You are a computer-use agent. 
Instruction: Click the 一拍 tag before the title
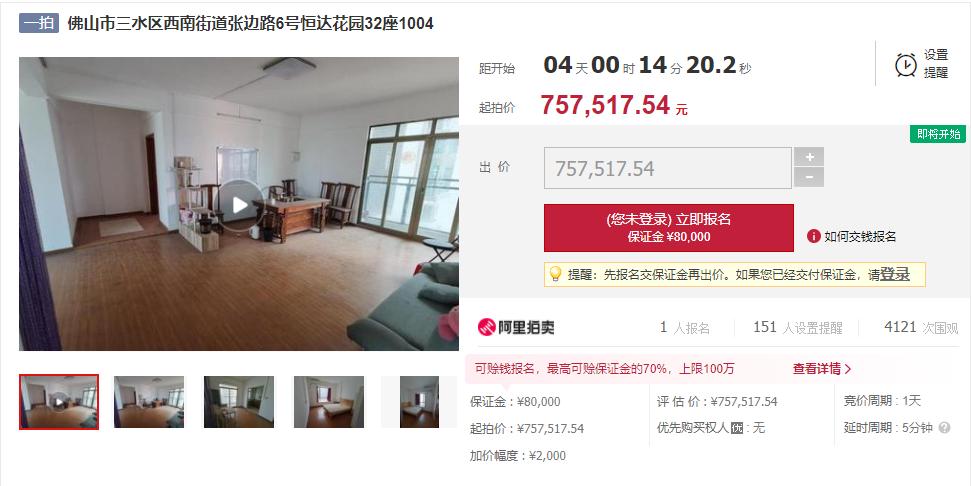[39, 24]
